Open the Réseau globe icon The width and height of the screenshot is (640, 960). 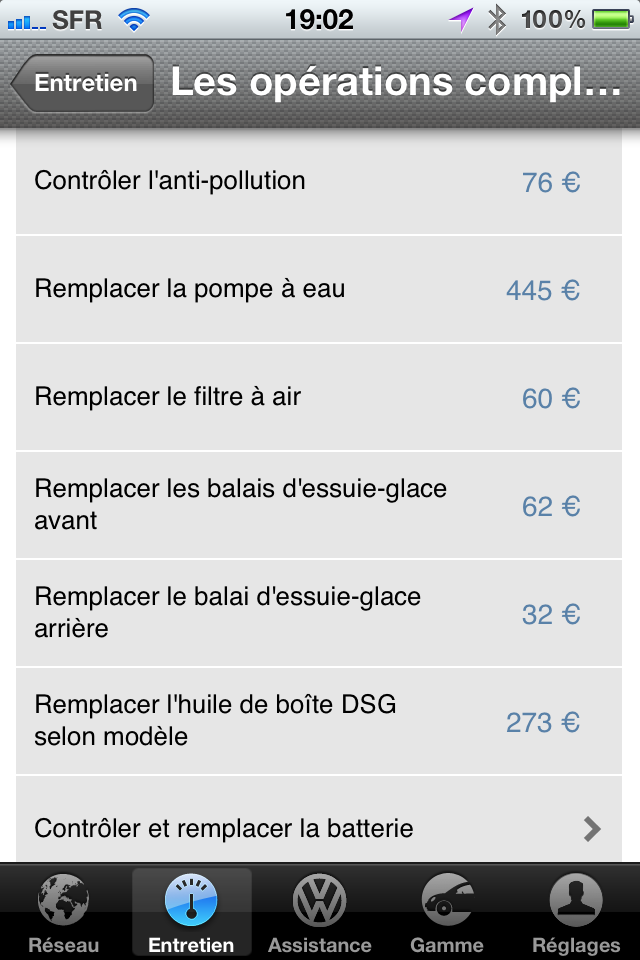click(63, 900)
